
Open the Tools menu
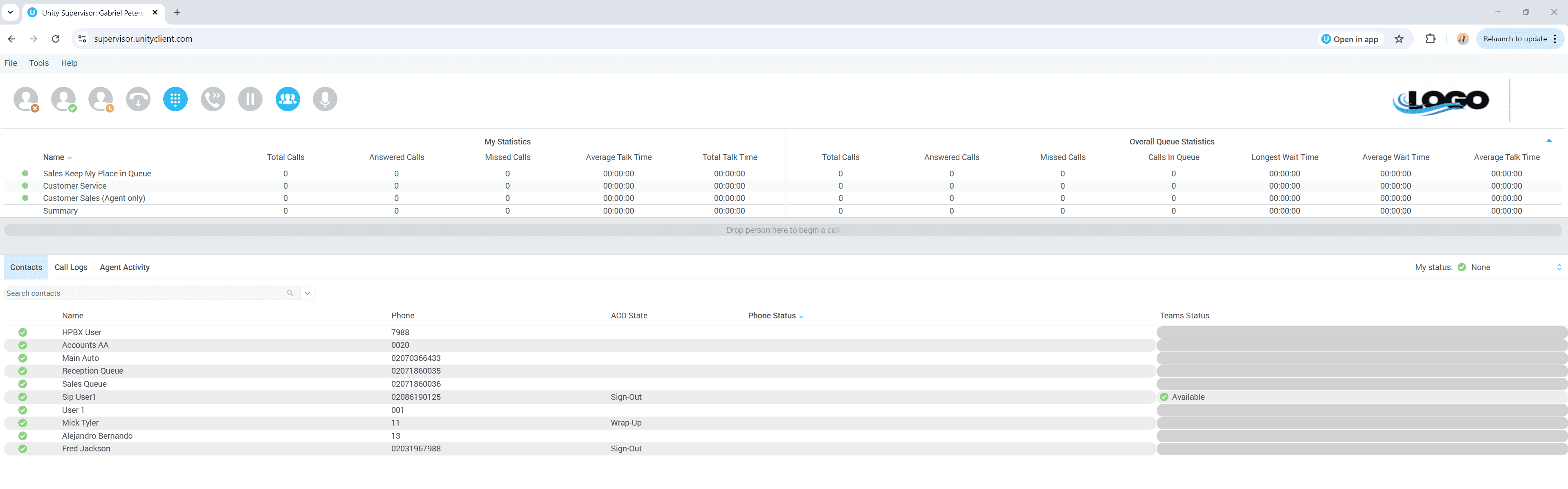coord(39,63)
